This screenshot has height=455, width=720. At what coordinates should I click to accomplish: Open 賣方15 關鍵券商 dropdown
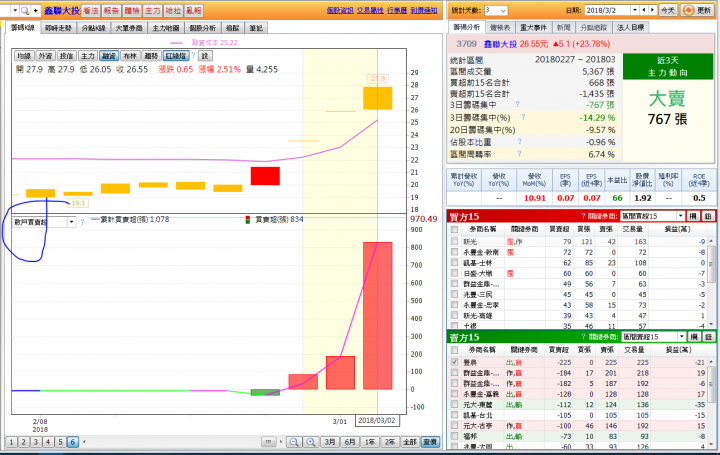(x=681, y=337)
